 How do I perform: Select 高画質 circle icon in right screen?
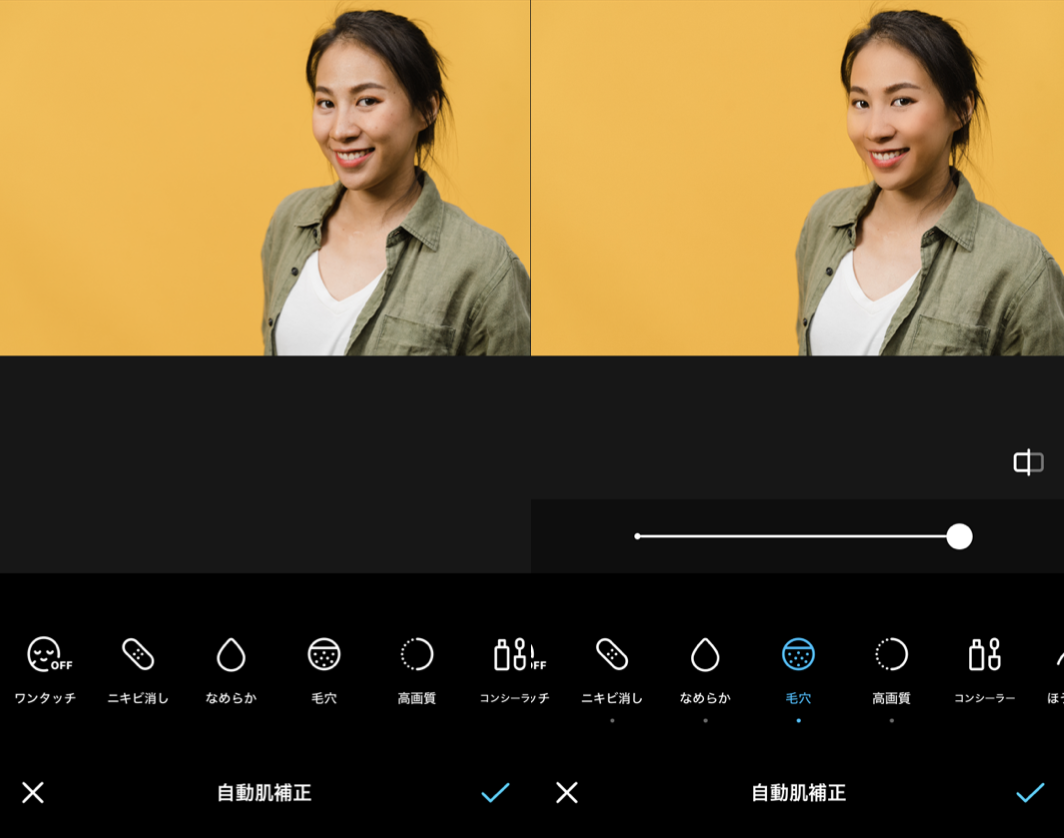(891, 656)
